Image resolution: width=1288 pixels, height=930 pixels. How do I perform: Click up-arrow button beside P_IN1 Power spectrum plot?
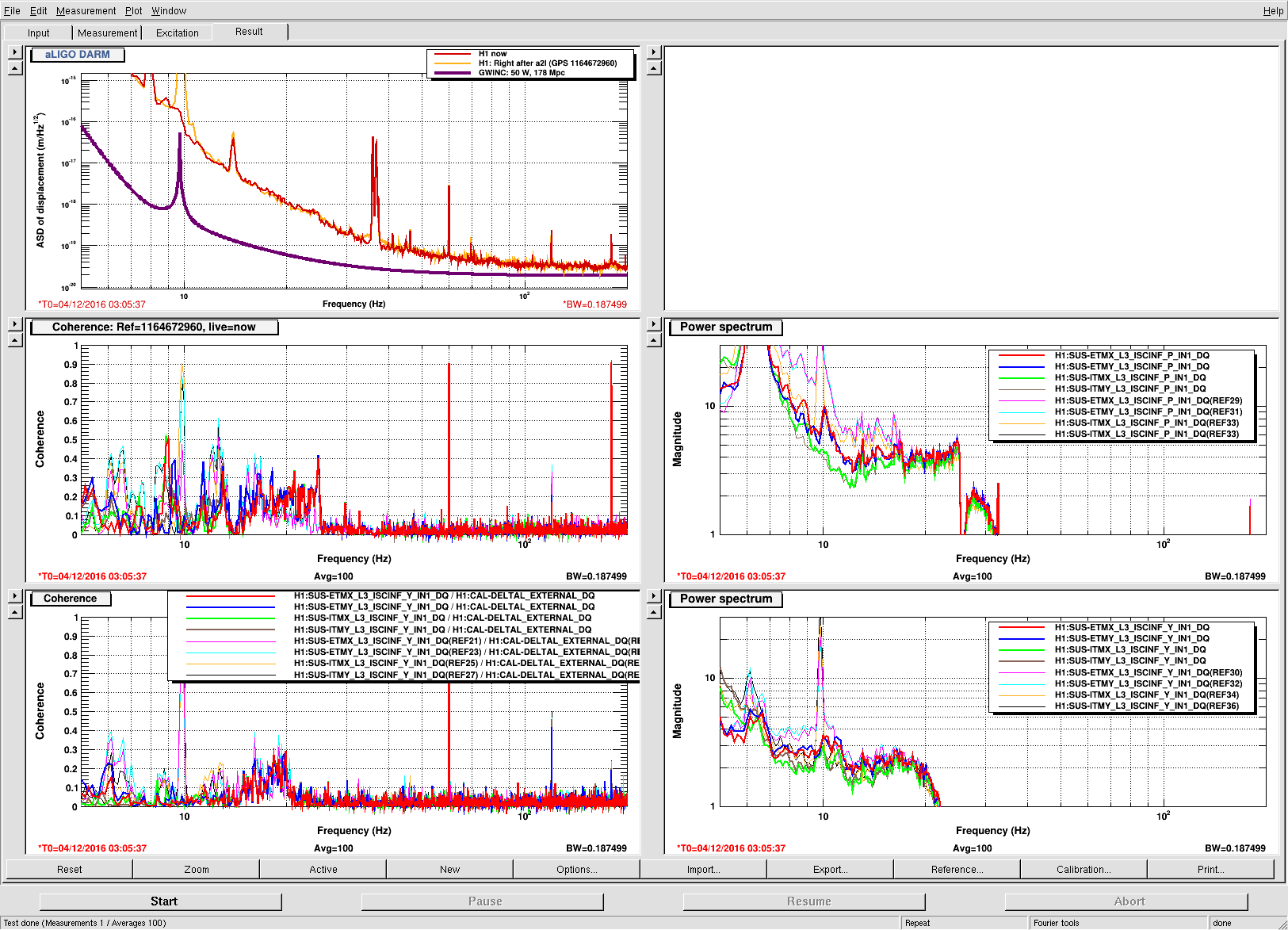point(654,340)
